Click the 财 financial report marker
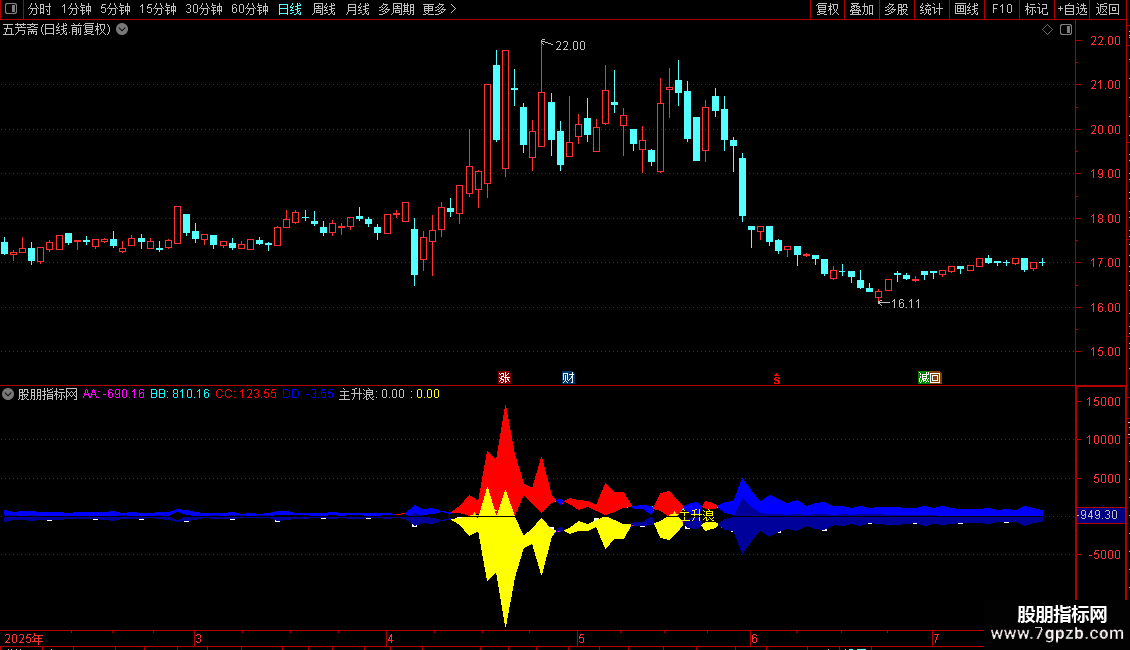This screenshot has width=1130, height=650. (x=568, y=378)
